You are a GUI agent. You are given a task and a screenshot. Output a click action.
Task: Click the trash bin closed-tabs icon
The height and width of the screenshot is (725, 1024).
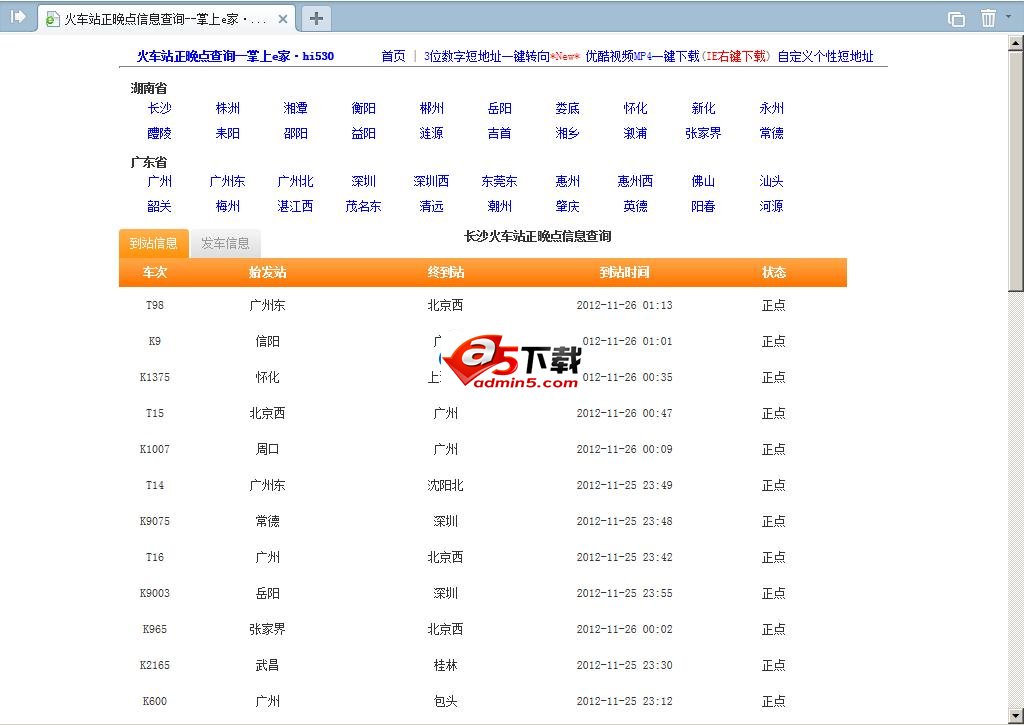[x=988, y=18]
